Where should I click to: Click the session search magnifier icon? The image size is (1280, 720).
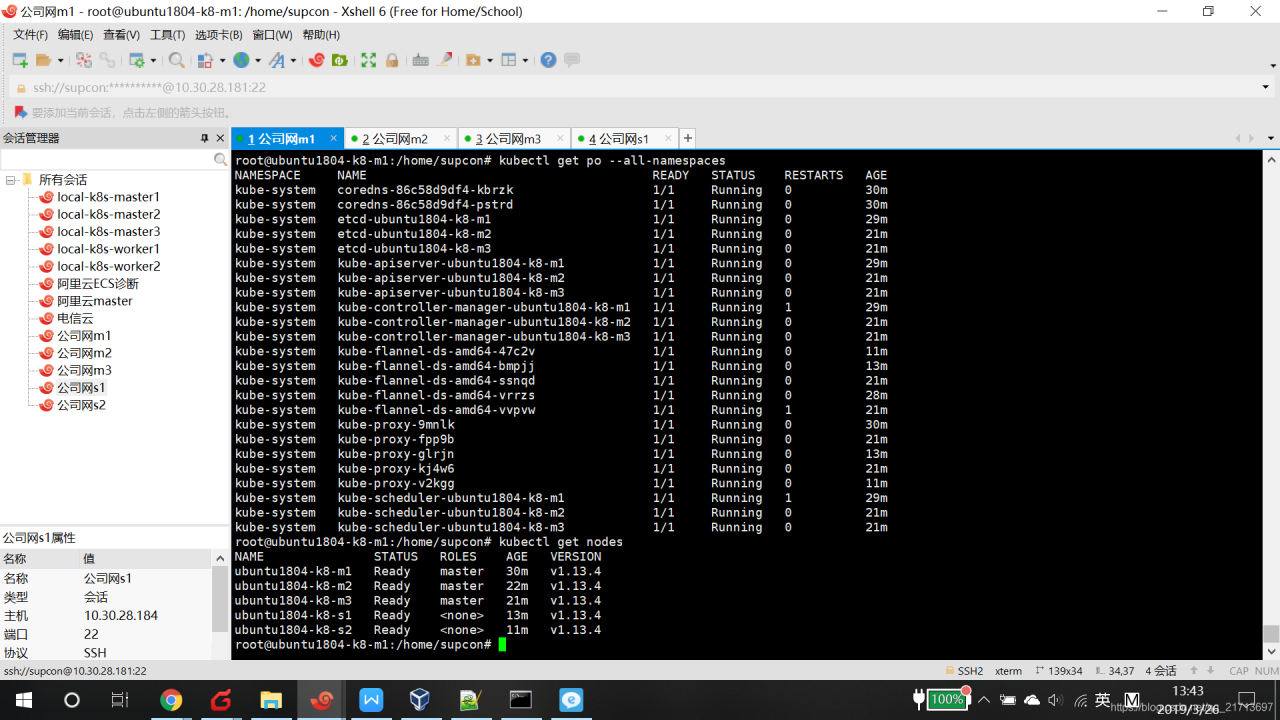click(x=221, y=160)
